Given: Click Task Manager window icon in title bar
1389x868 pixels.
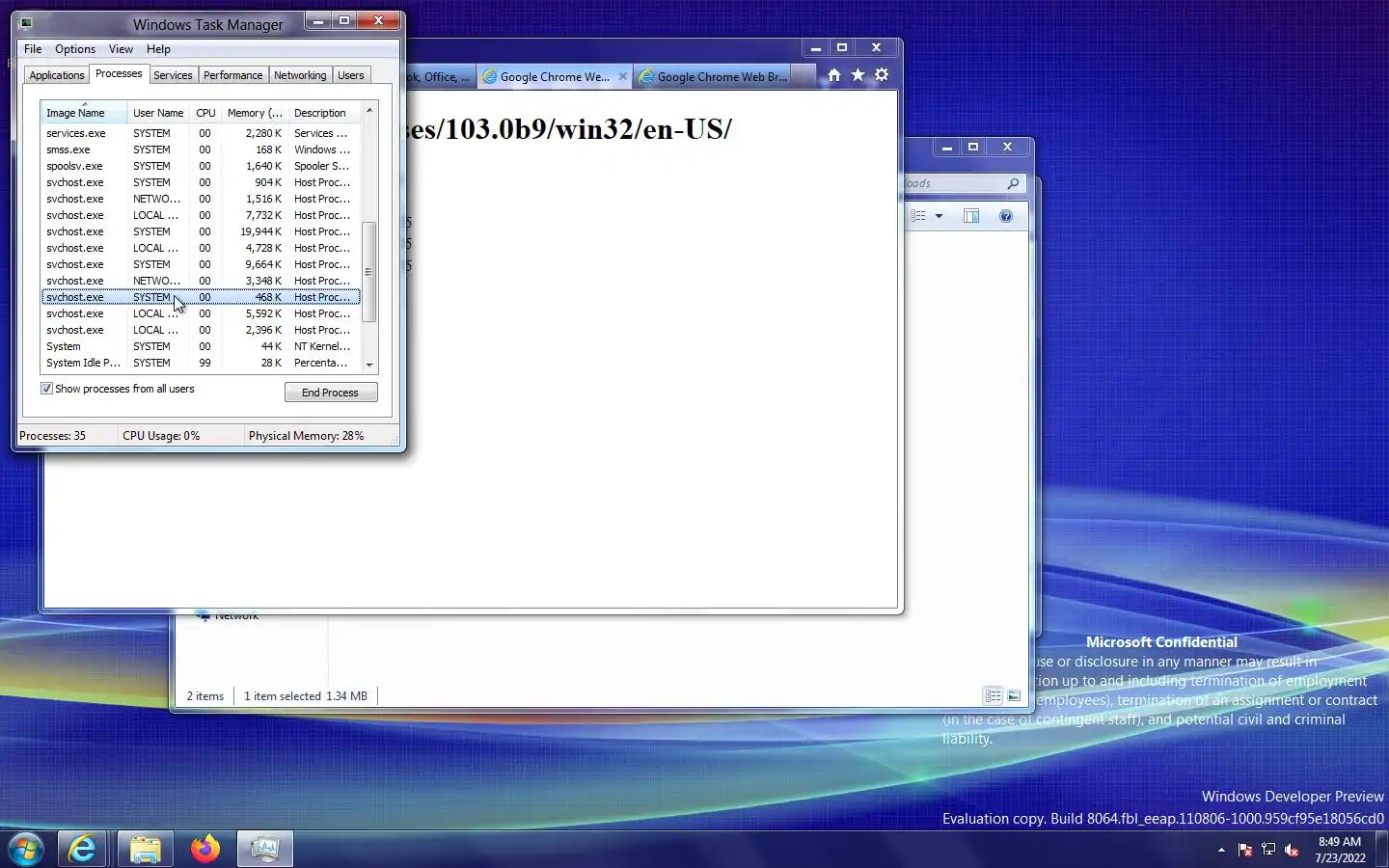Looking at the screenshot, I should point(26,24).
